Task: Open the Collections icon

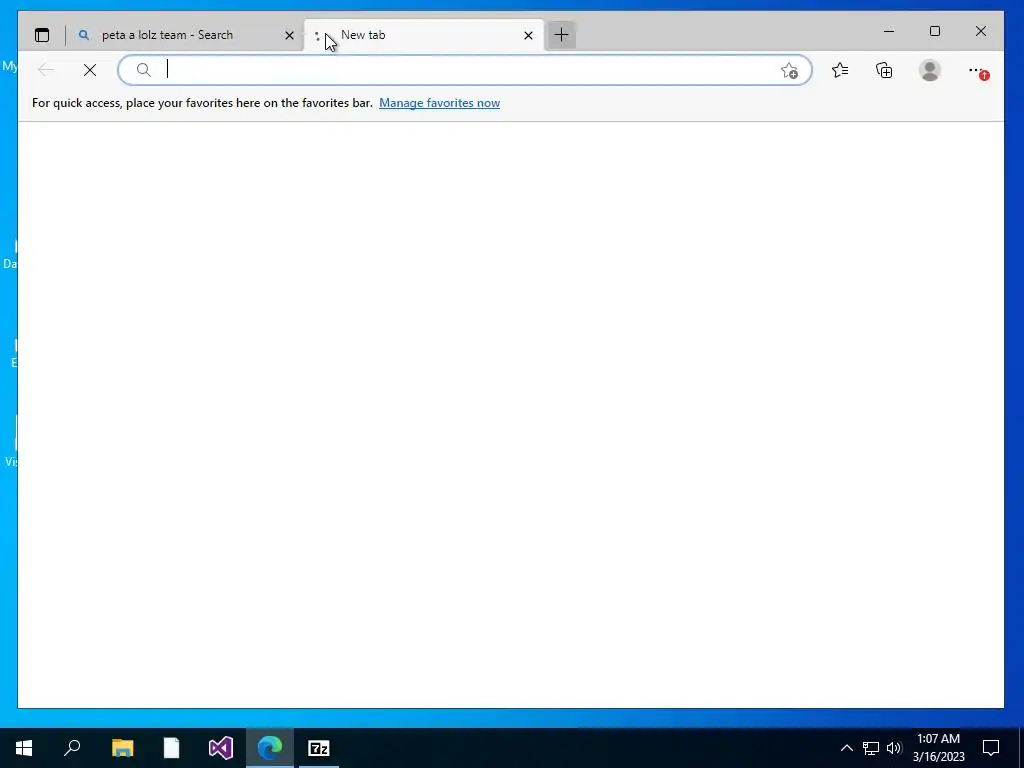Action: click(884, 70)
